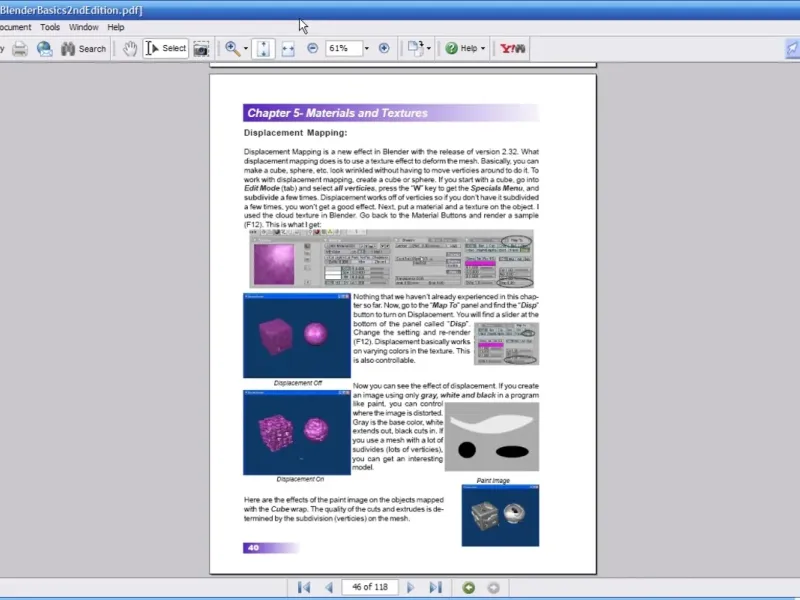The width and height of the screenshot is (800, 600).
Task: Go to the next page
Action: coord(411,587)
